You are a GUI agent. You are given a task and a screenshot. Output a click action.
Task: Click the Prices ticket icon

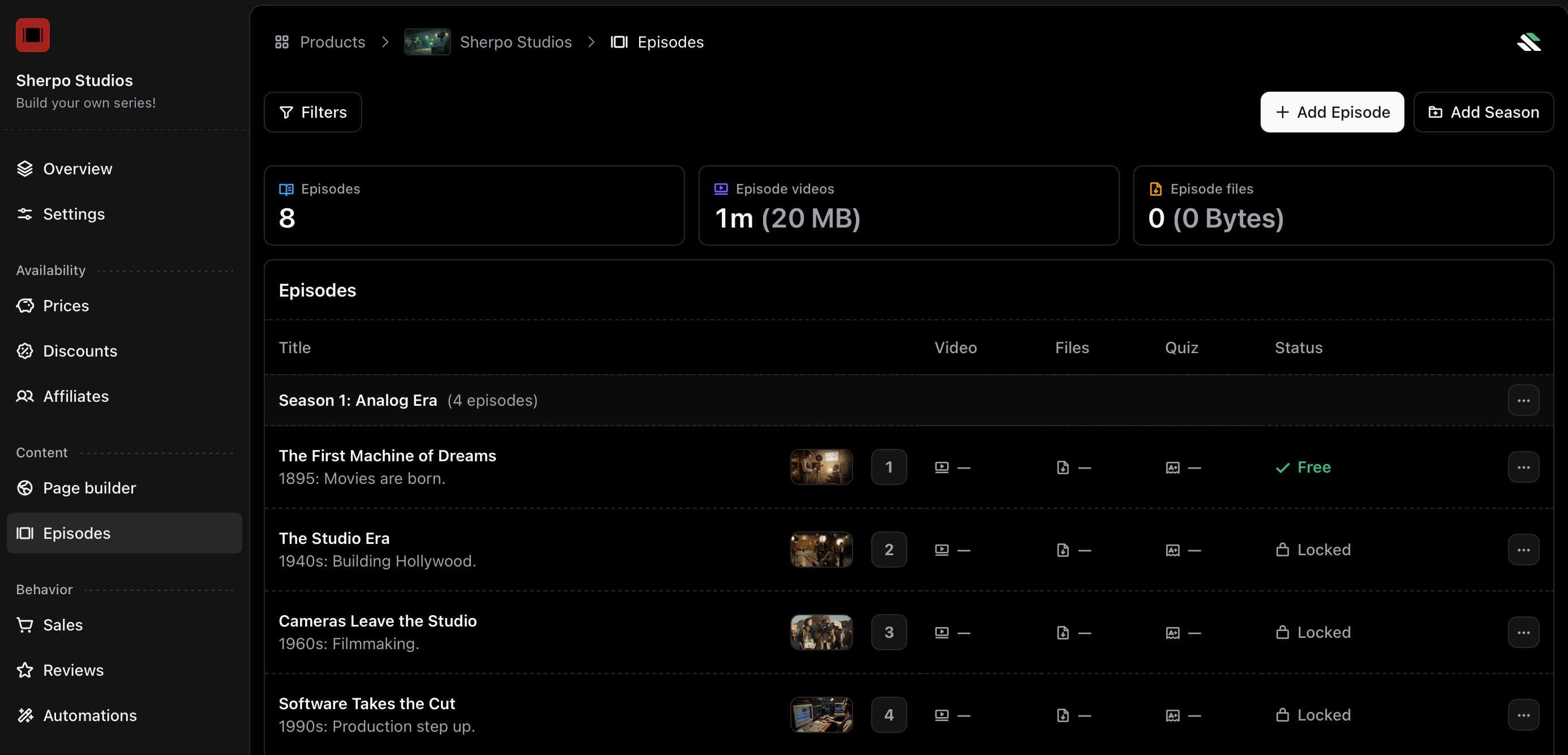[x=25, y=306]
